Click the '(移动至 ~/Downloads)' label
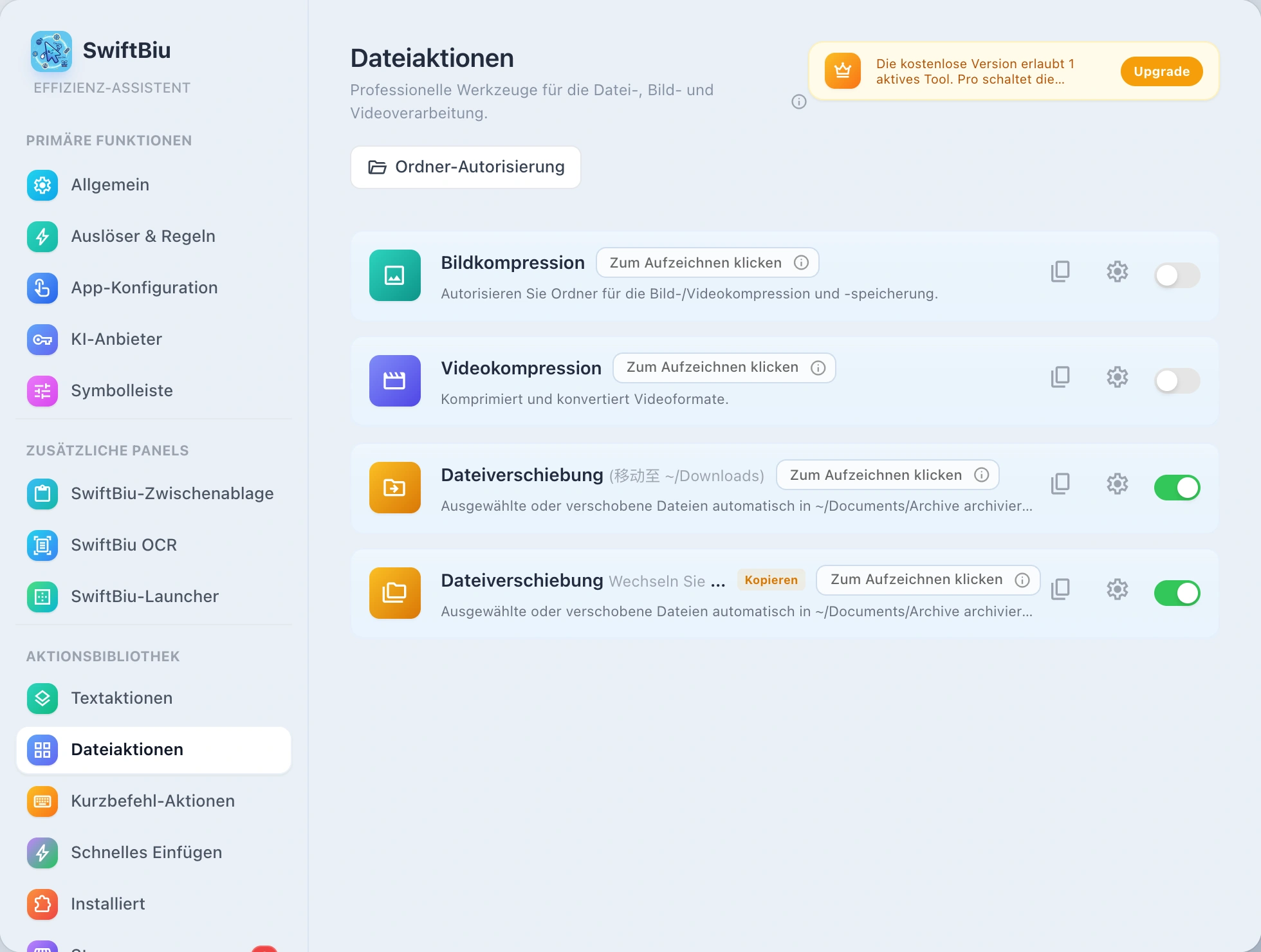The width and height of the screenshot is (1261, 952). click(686, 475)
